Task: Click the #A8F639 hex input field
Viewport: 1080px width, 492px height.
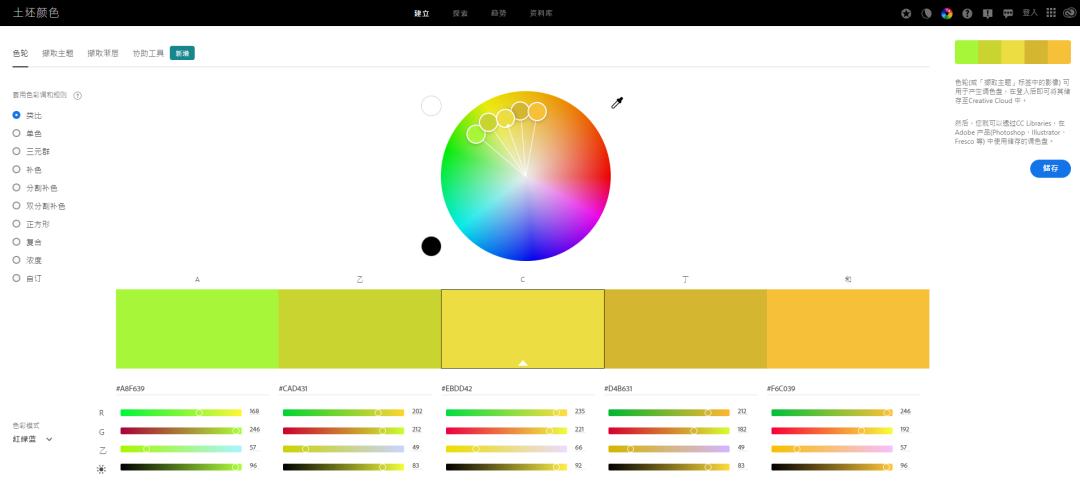Action: [x=193, y=389]
